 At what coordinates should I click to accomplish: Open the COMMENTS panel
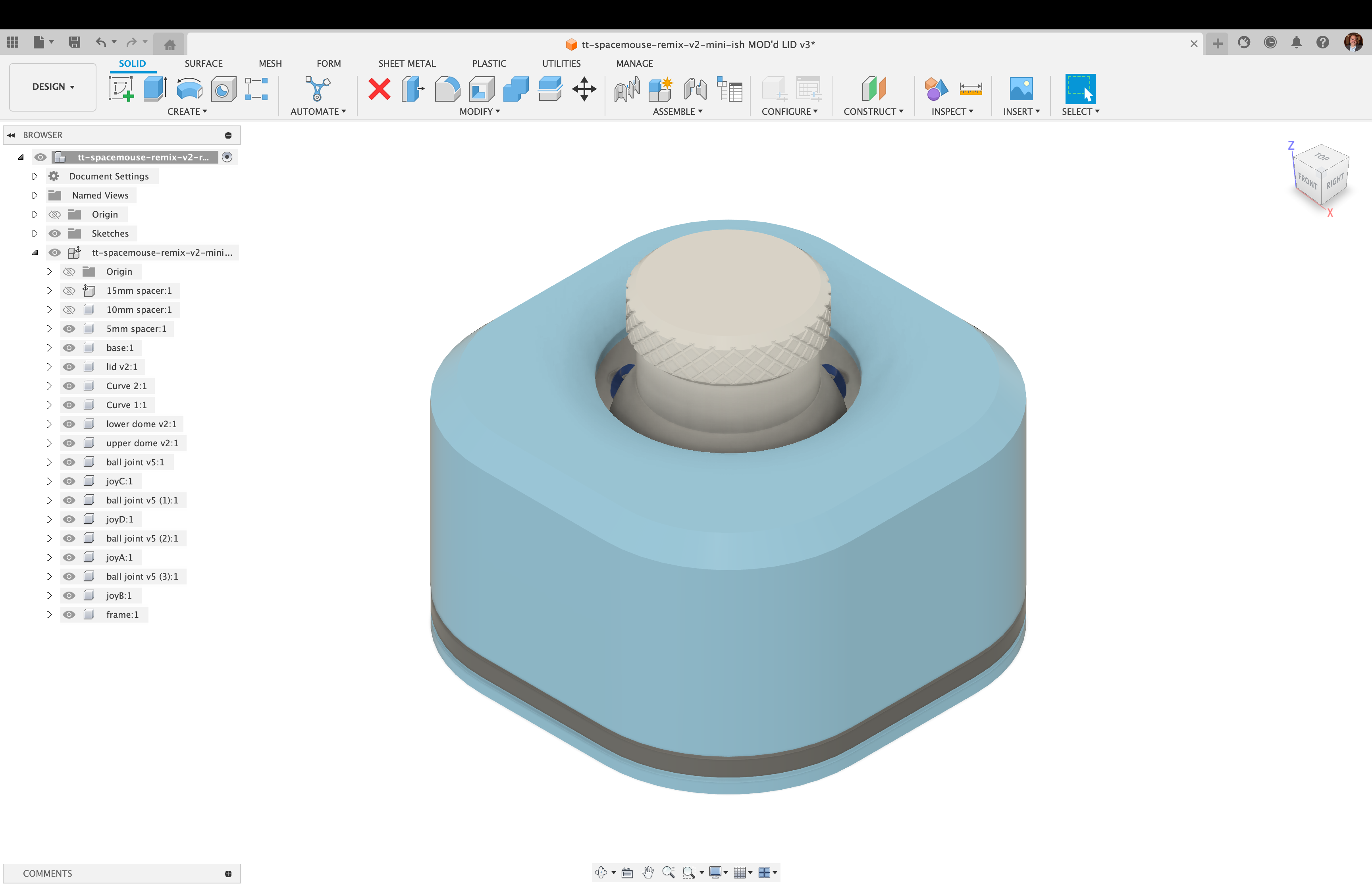[x=47, y=873]
